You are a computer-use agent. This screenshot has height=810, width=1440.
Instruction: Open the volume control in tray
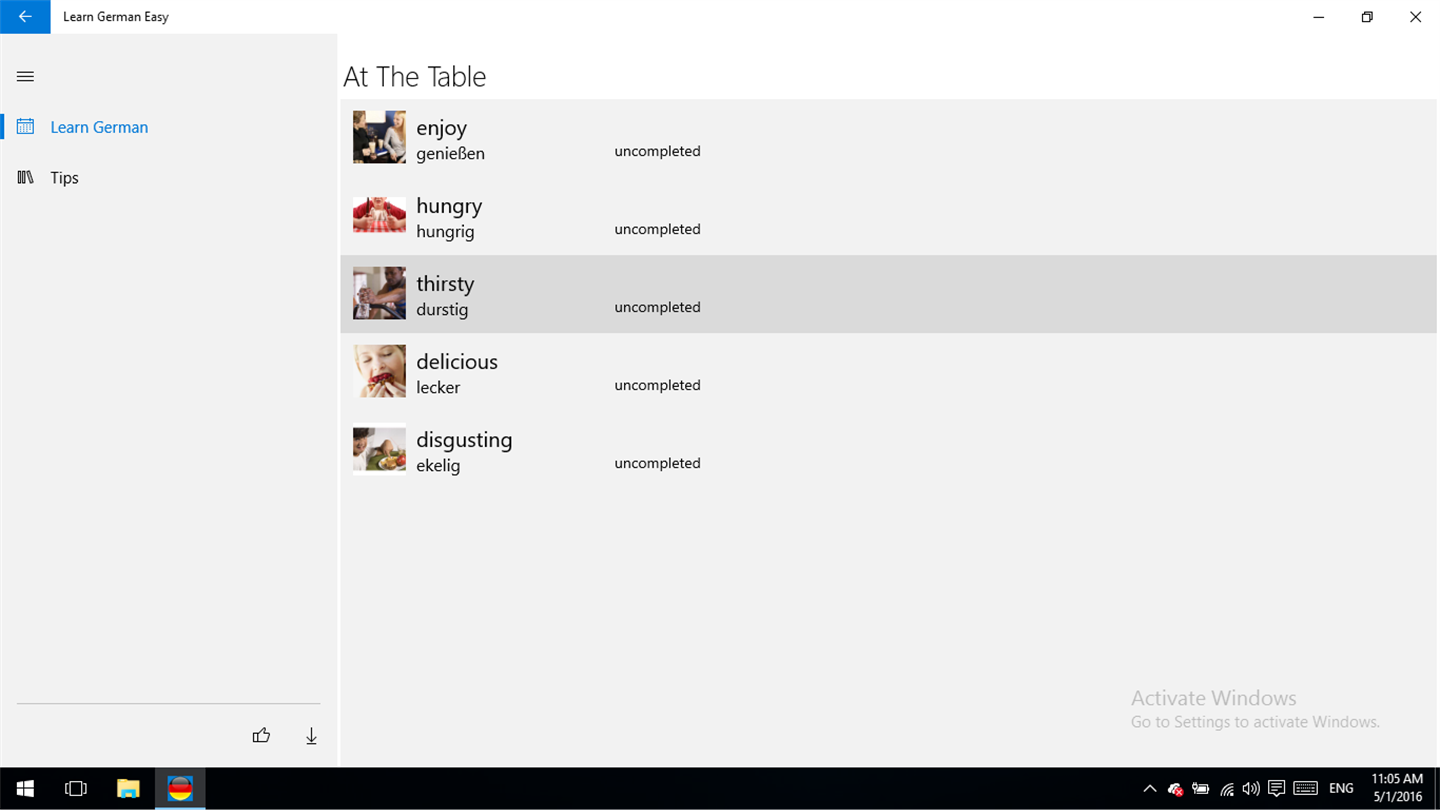pos(1251,789)
